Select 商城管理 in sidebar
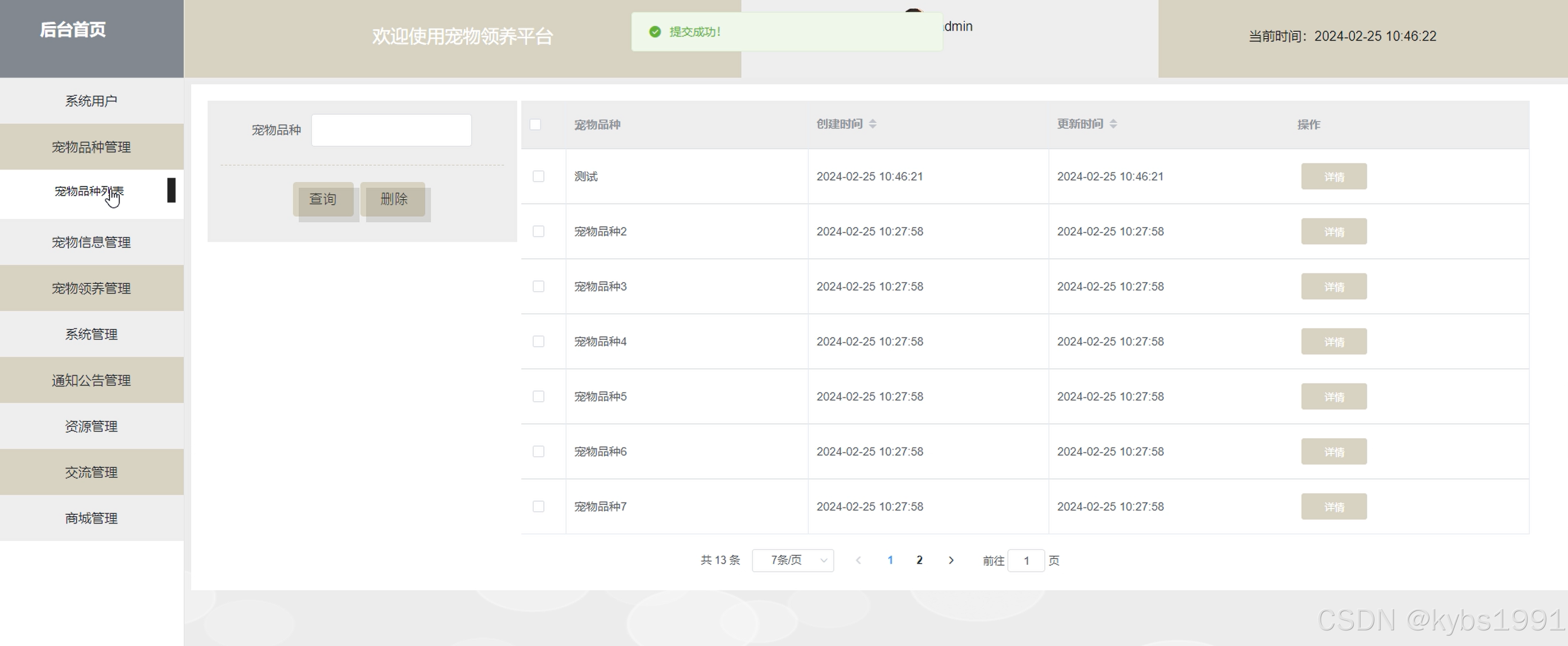 point(91,518)
